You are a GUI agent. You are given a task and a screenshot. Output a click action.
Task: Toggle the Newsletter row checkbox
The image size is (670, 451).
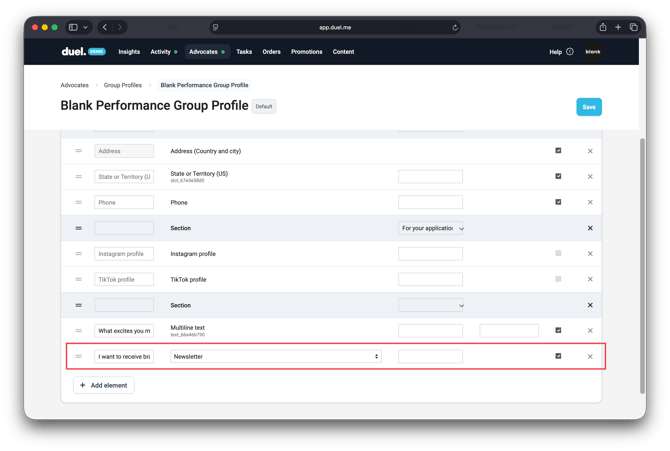click(x=558, y=356)
